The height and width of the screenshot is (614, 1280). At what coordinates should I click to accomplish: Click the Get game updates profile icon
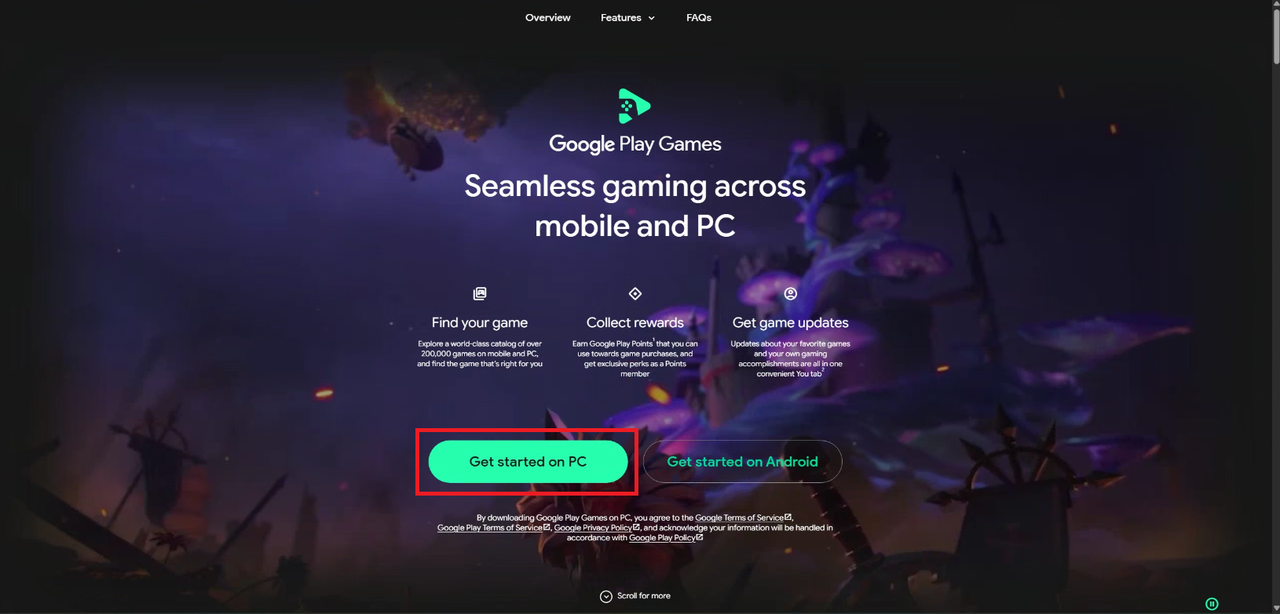pos(790,294)
